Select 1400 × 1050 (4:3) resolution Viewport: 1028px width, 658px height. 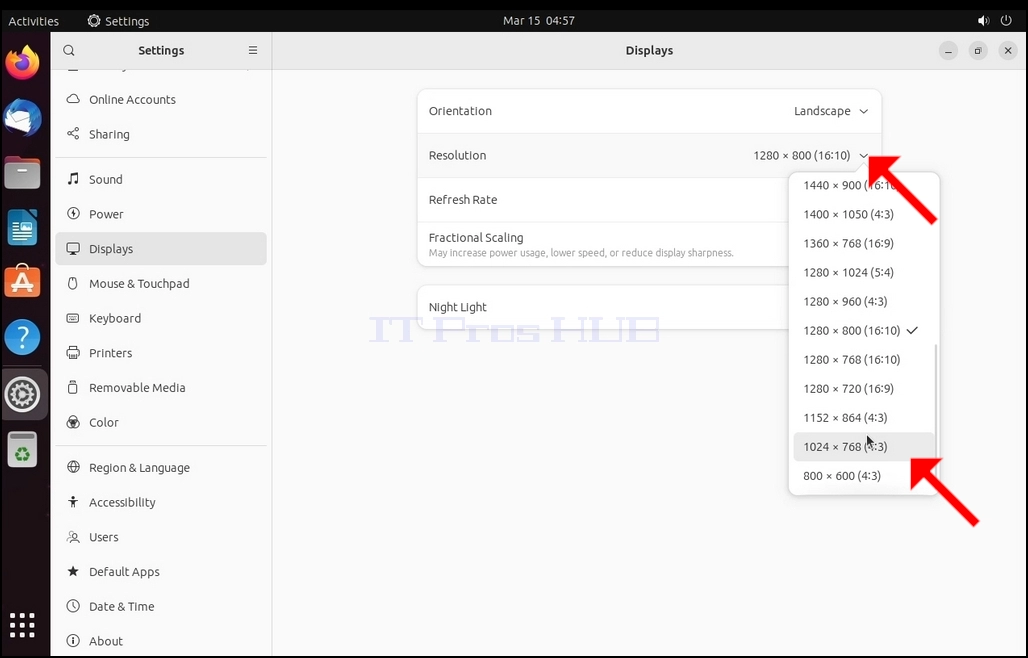coord(863,214)
